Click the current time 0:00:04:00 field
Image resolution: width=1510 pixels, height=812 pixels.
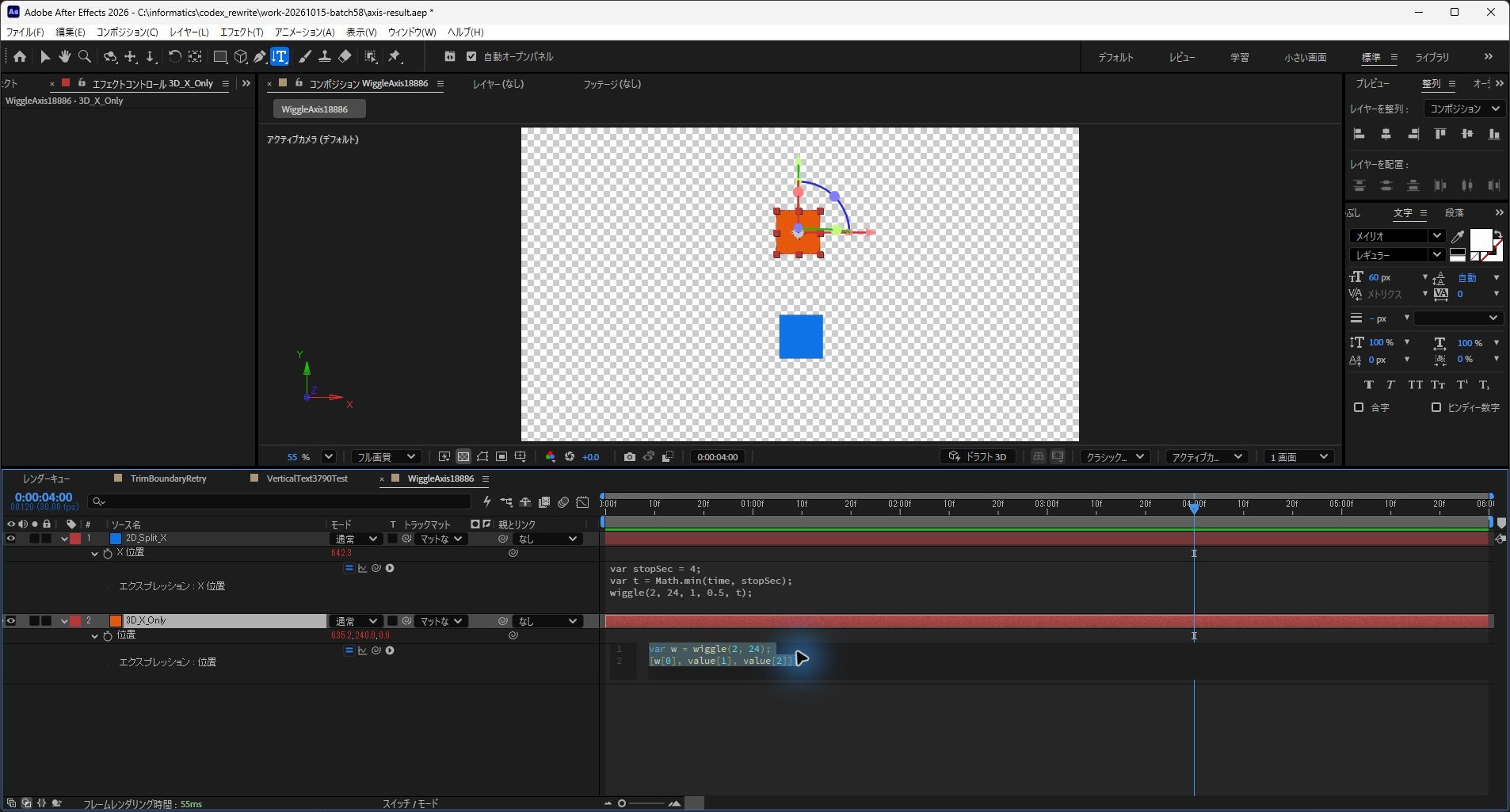click(44, 497)
